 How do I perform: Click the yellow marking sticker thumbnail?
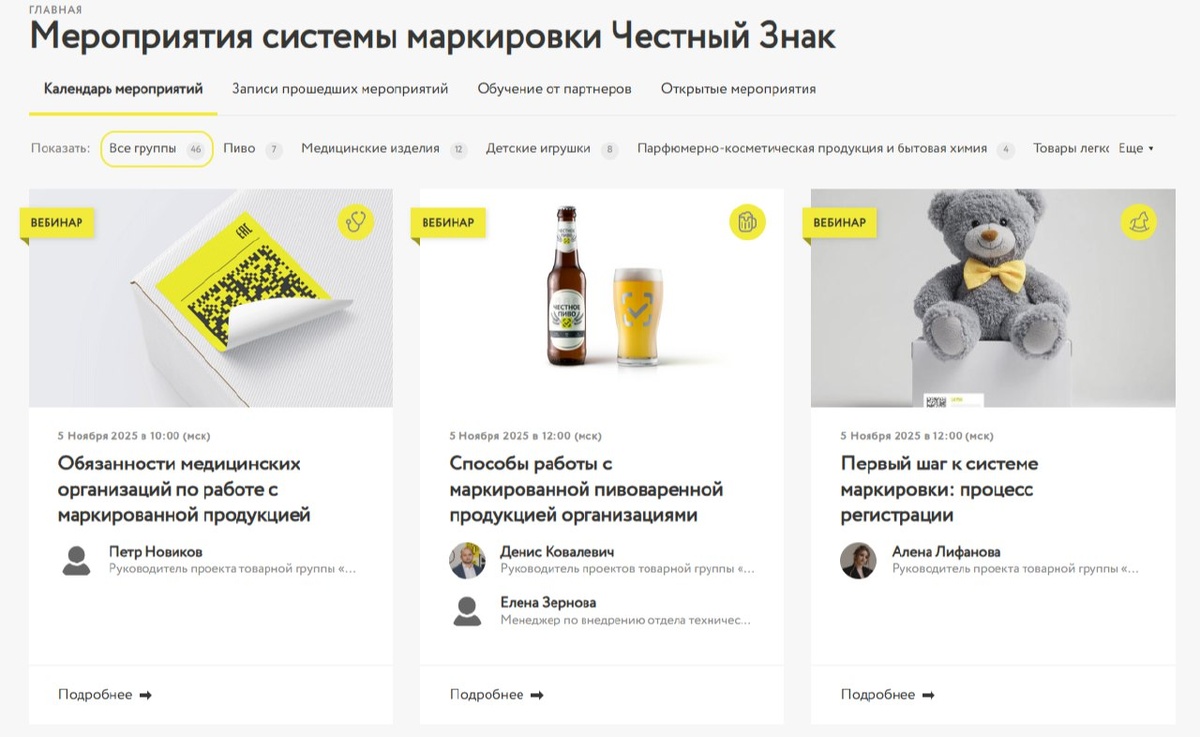coord(211,298)
